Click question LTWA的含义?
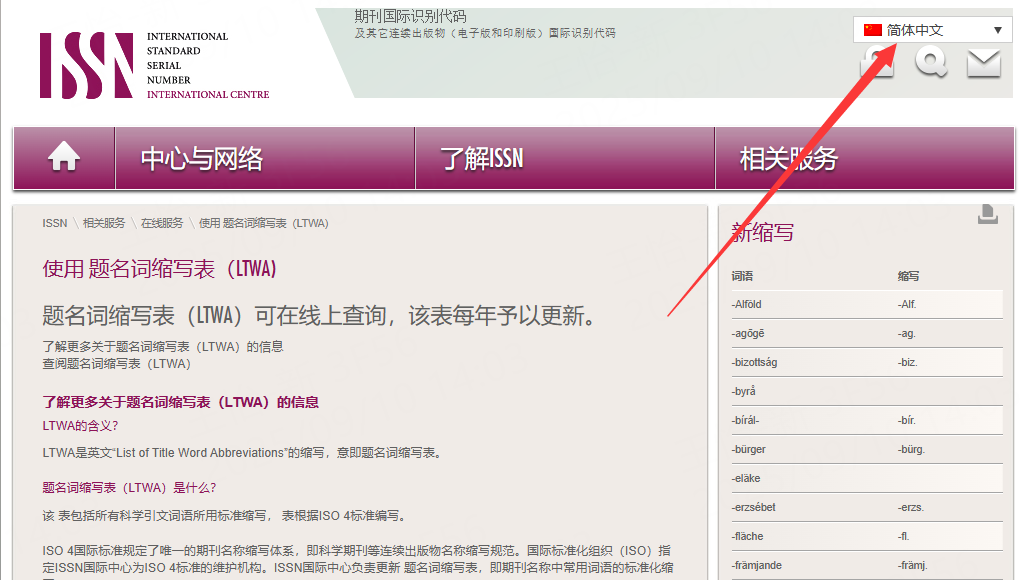 (80, 426)
